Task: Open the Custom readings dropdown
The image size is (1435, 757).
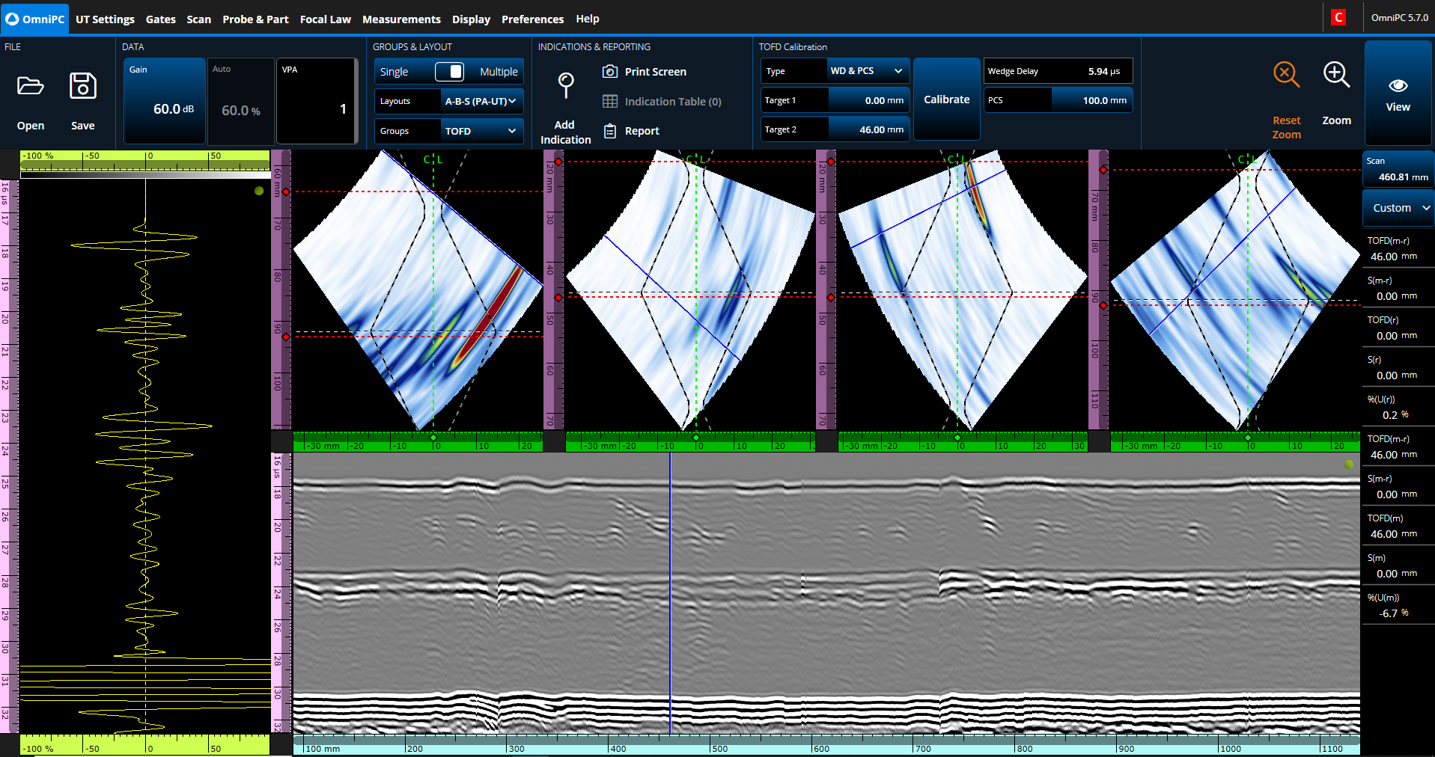Action: click(x=1398, y=208)
